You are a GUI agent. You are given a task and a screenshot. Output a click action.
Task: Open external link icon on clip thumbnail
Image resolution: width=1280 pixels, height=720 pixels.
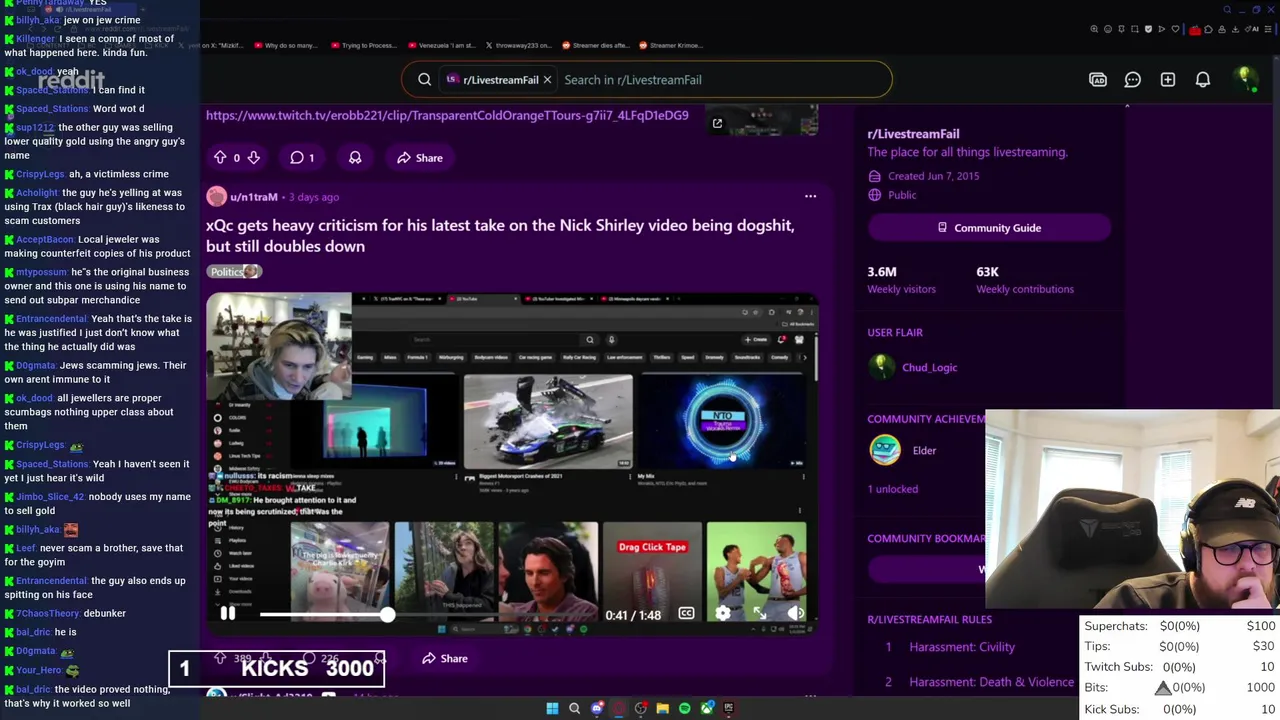coord(717,124)
